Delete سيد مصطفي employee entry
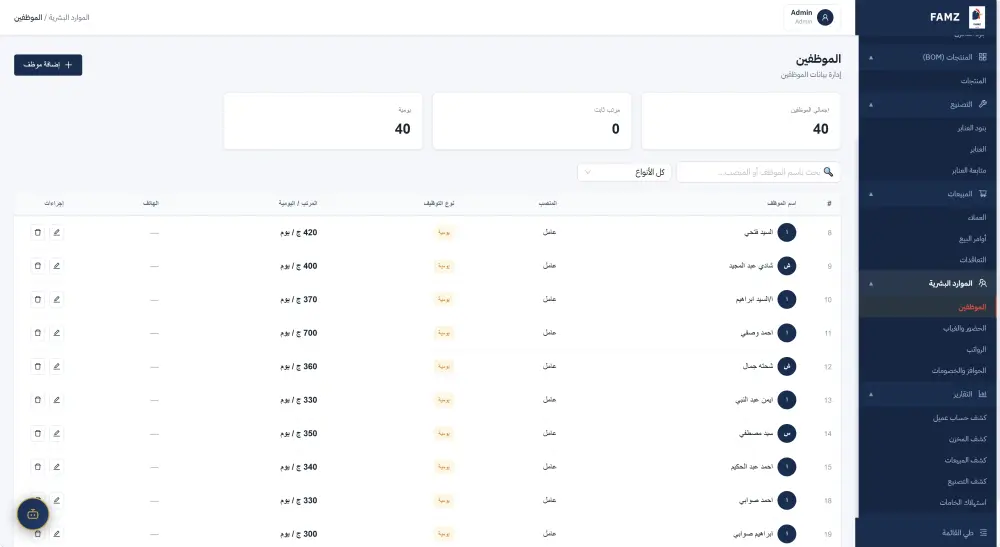Screen dimensions: 1000x547 (x=38, y=434)
